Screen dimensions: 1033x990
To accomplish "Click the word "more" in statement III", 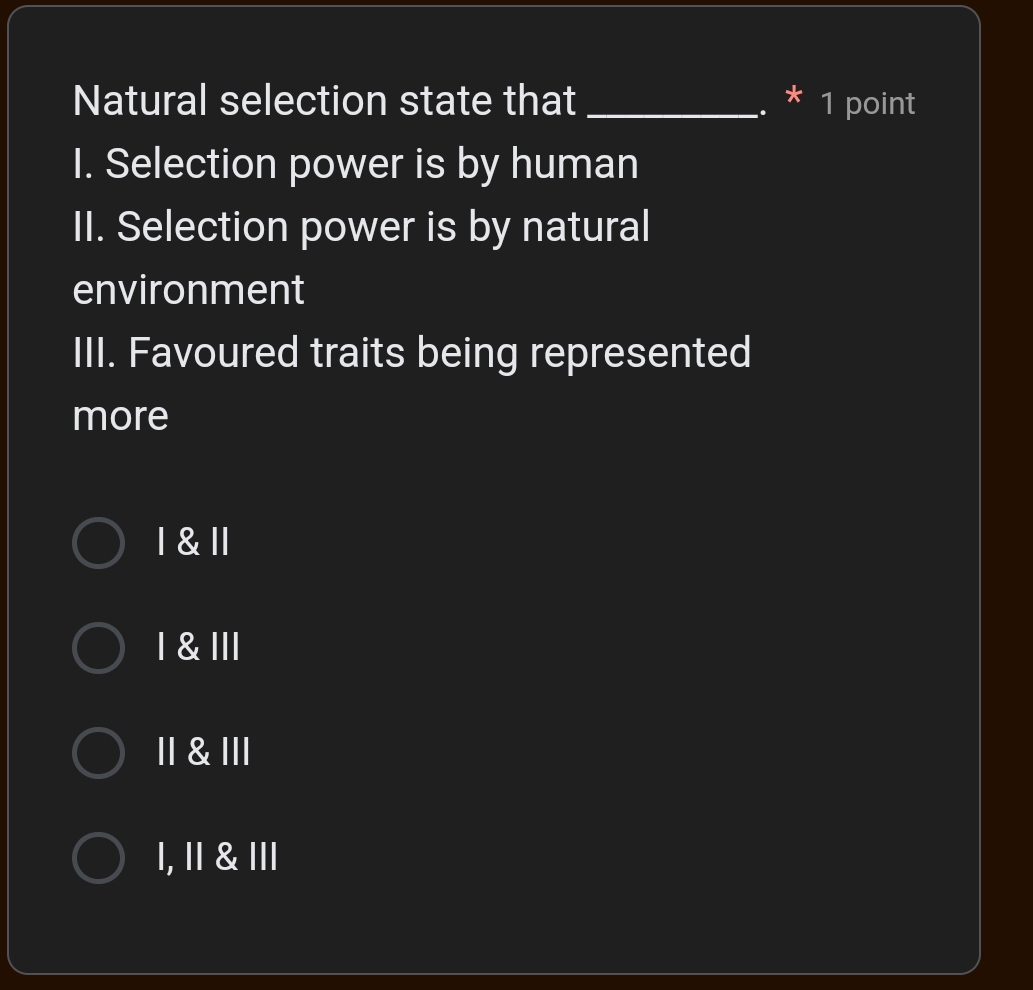I will click(x=118, y=415).
